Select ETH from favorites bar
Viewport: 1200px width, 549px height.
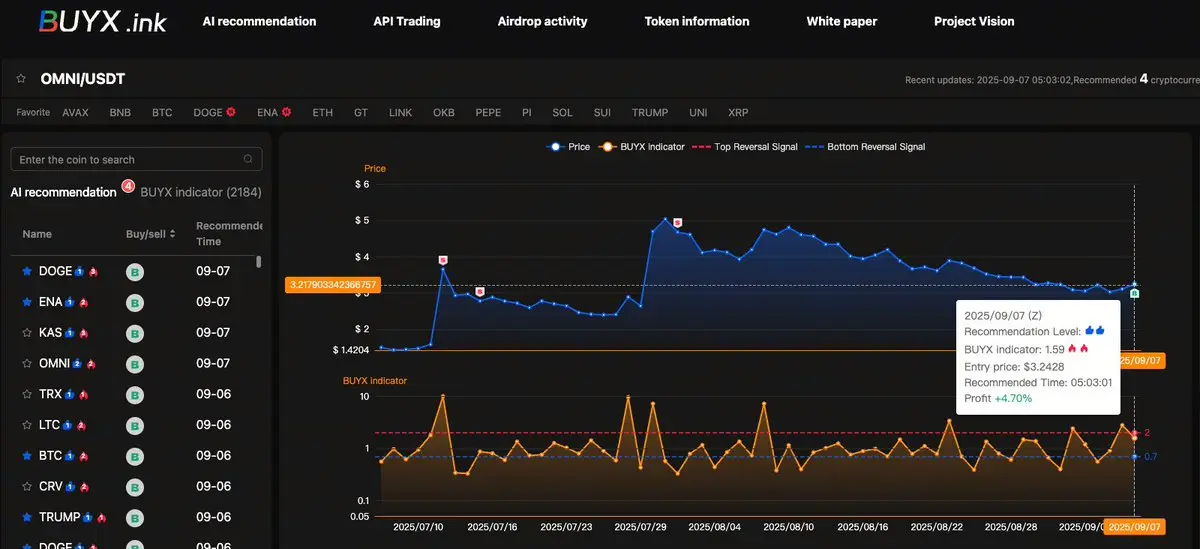point(322,113)
